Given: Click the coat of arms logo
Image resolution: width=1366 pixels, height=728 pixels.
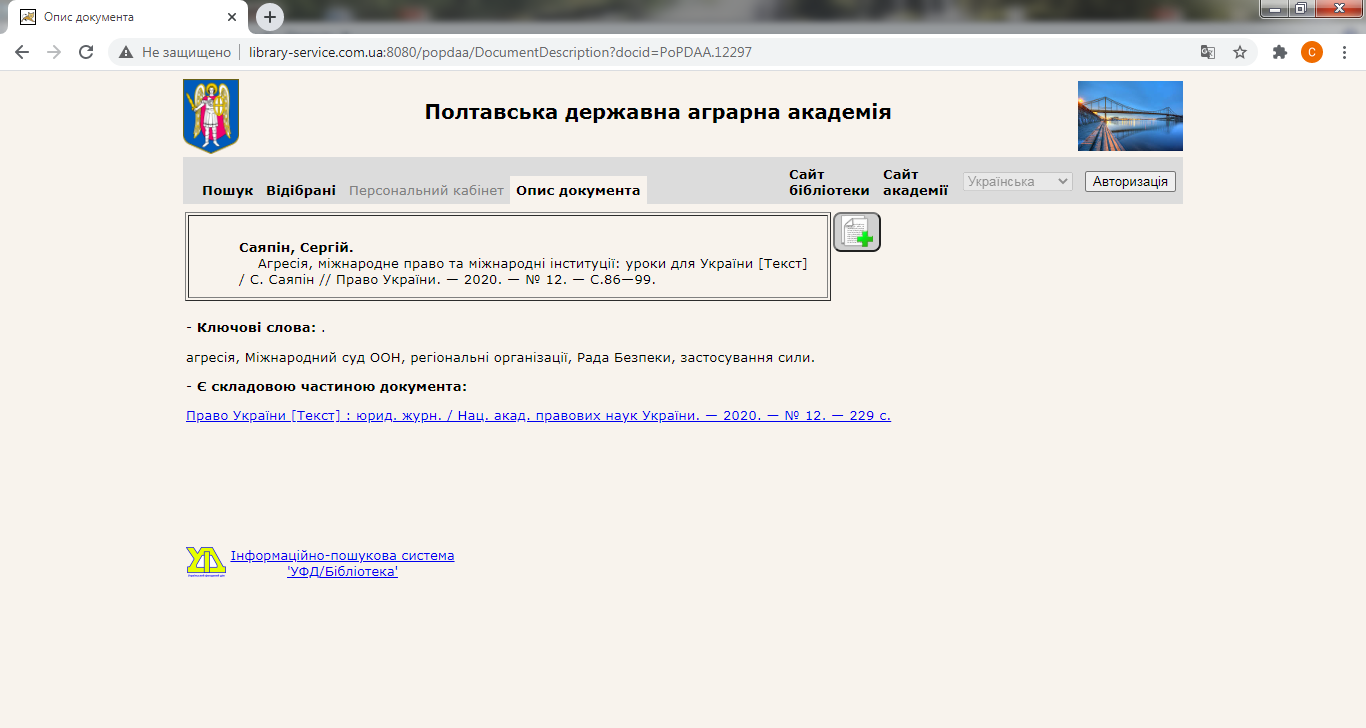Looking at the screenshot, I should [x=211, y=116].
